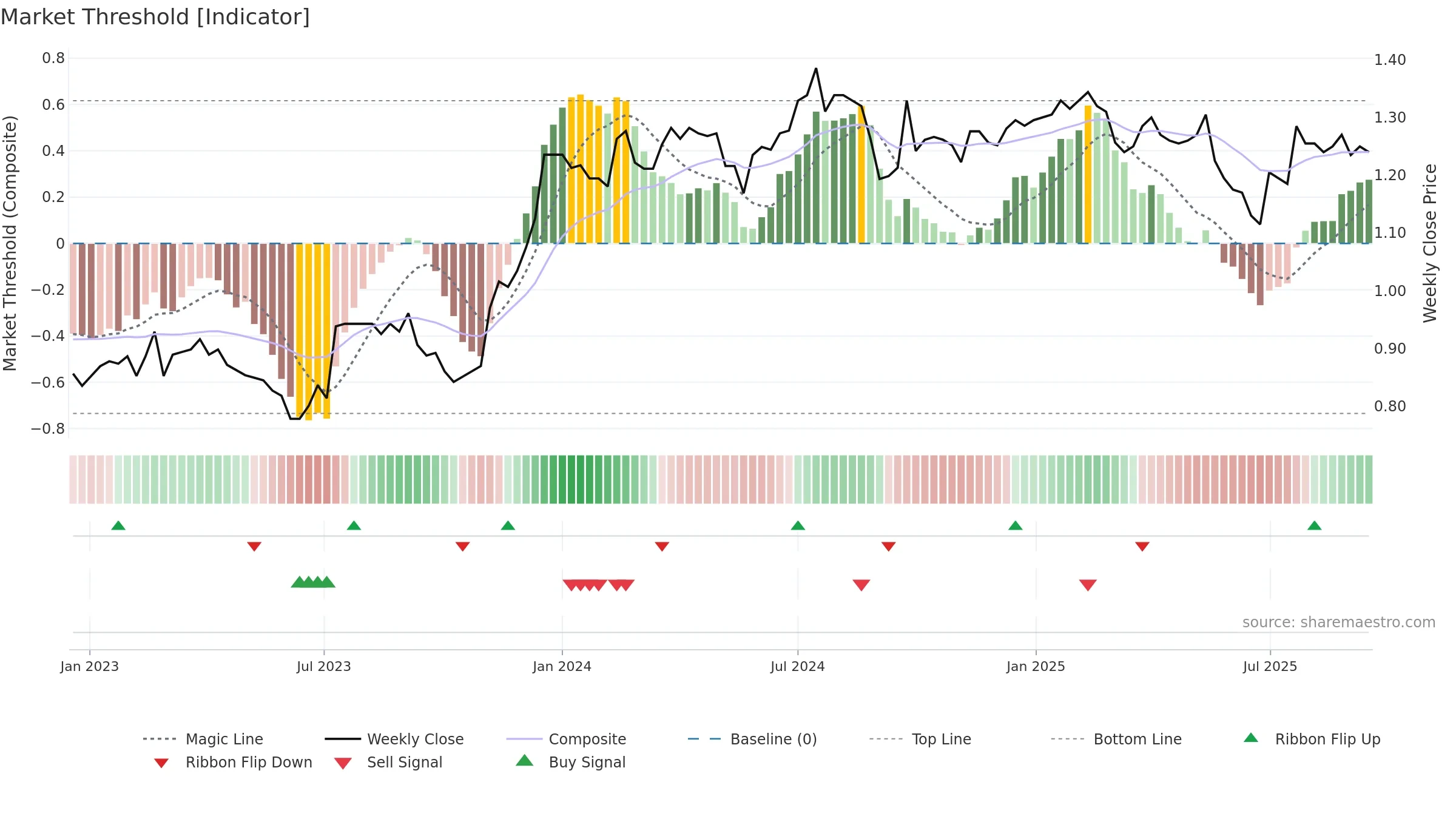Click the Ribbon Flip Down marker in September 2024
Image resolution: width=1456 pixels, height=819 pixels.
888,547
